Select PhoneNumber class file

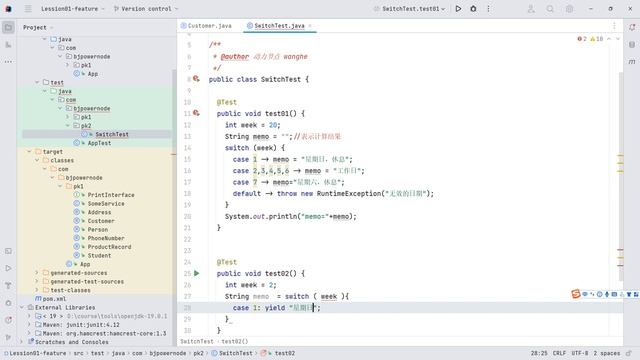(x=106, y=238)
